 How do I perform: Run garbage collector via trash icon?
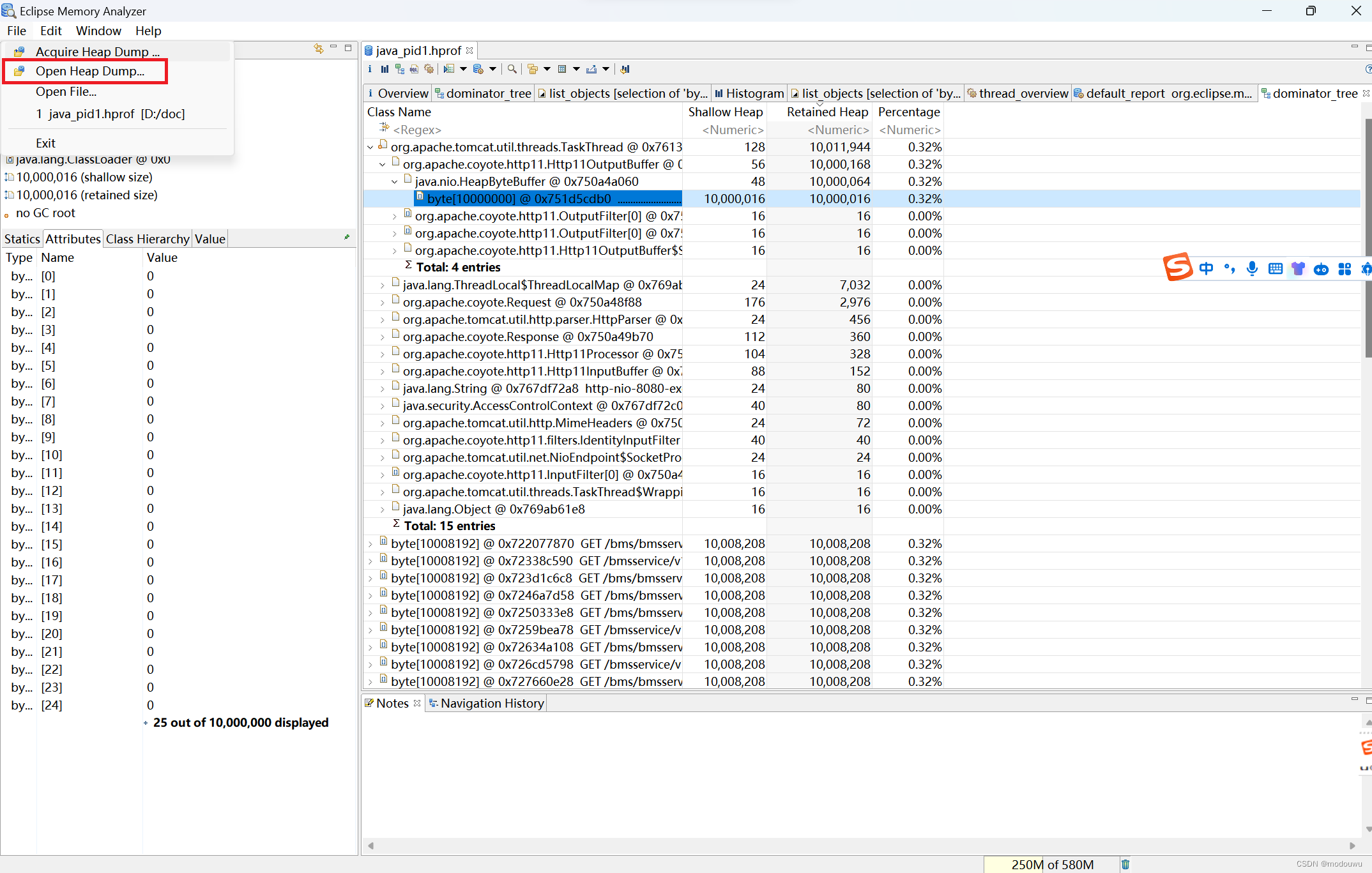[1125, 864]
